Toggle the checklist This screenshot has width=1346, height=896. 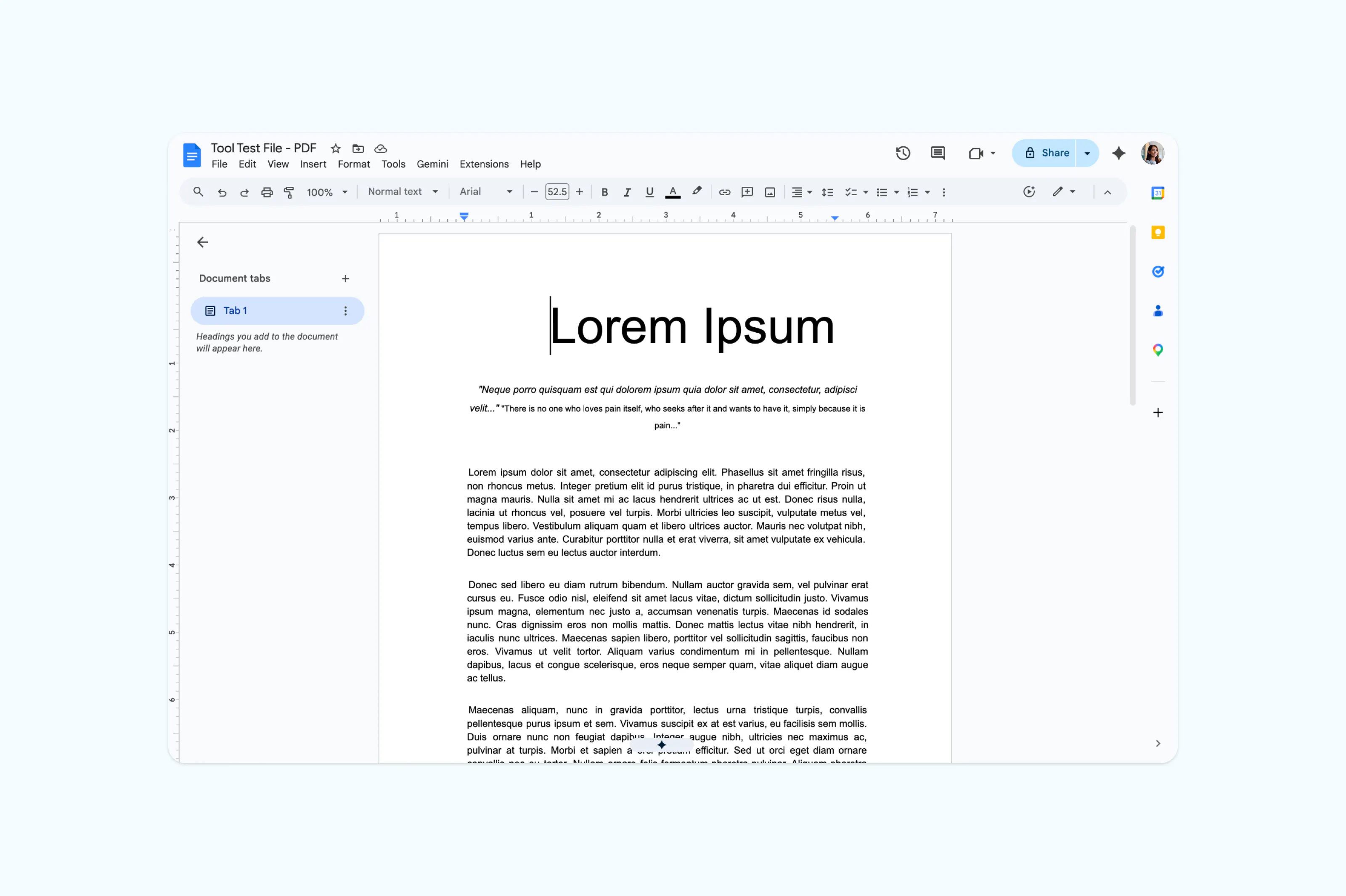[851, 193]
